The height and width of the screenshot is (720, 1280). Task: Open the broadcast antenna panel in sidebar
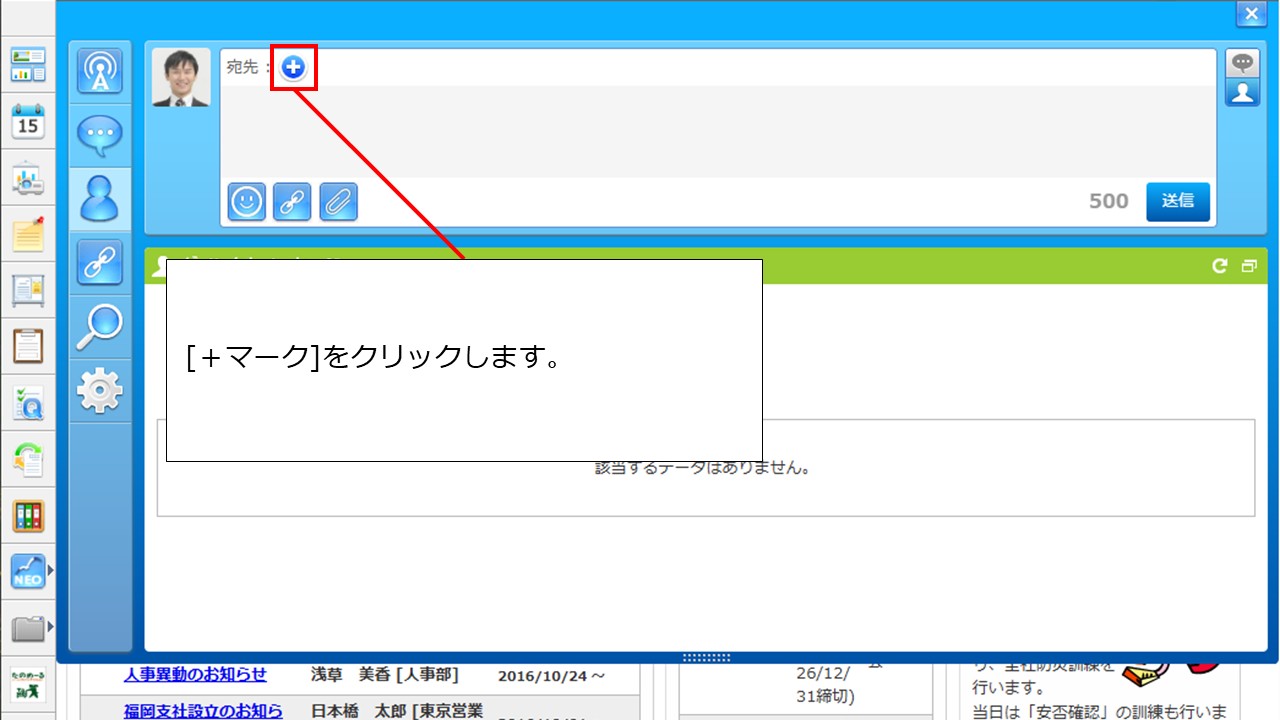[100, 72]
